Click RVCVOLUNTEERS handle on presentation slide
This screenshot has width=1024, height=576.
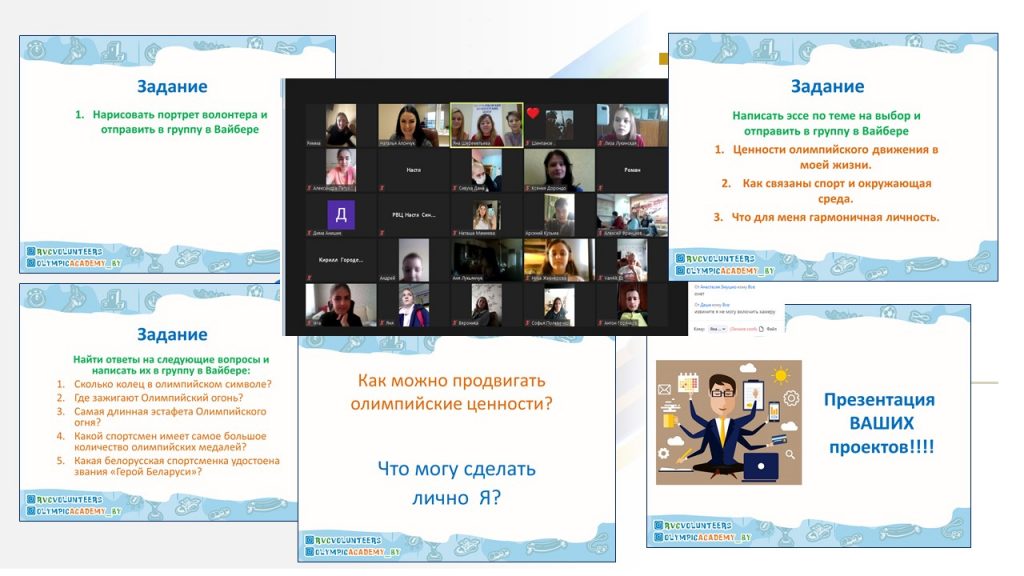pos(697,525)
